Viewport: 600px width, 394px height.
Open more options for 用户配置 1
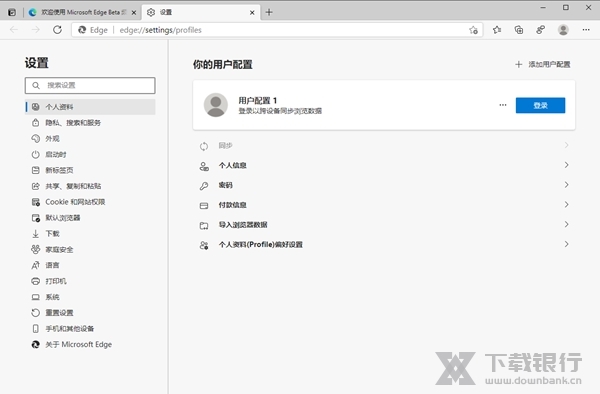[x=503, y=105]
